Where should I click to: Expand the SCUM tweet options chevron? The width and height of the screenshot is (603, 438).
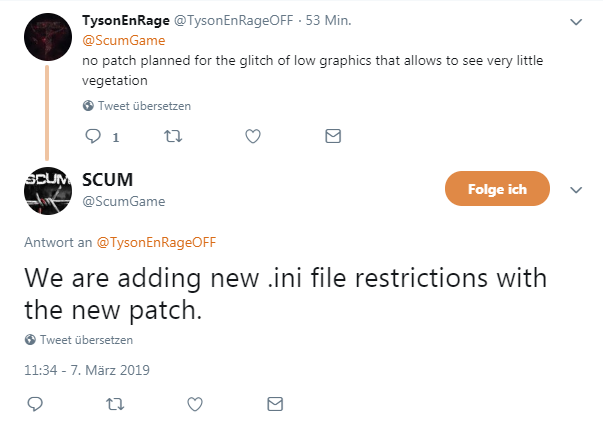click(575, 189)
